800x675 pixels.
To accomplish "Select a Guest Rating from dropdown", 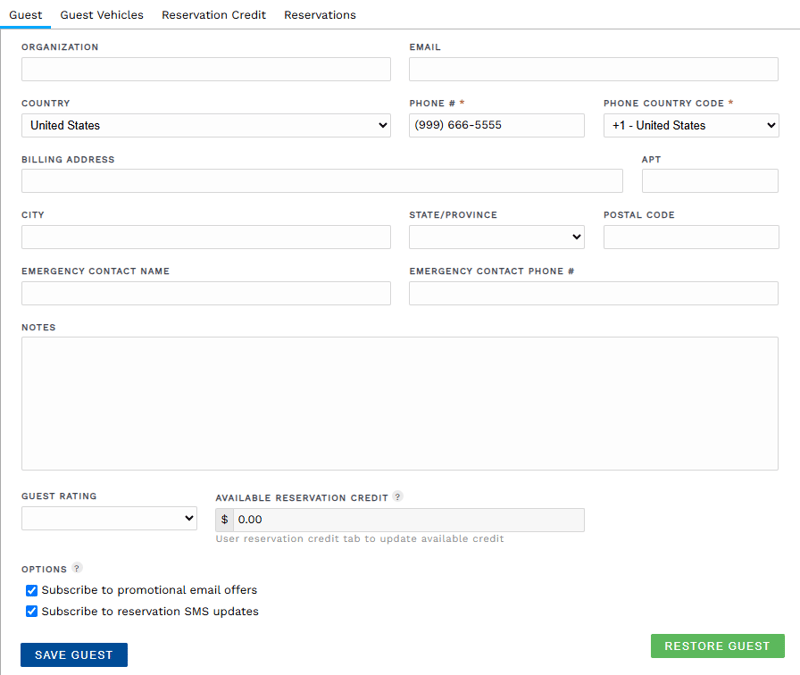I will tap(109, 518).
